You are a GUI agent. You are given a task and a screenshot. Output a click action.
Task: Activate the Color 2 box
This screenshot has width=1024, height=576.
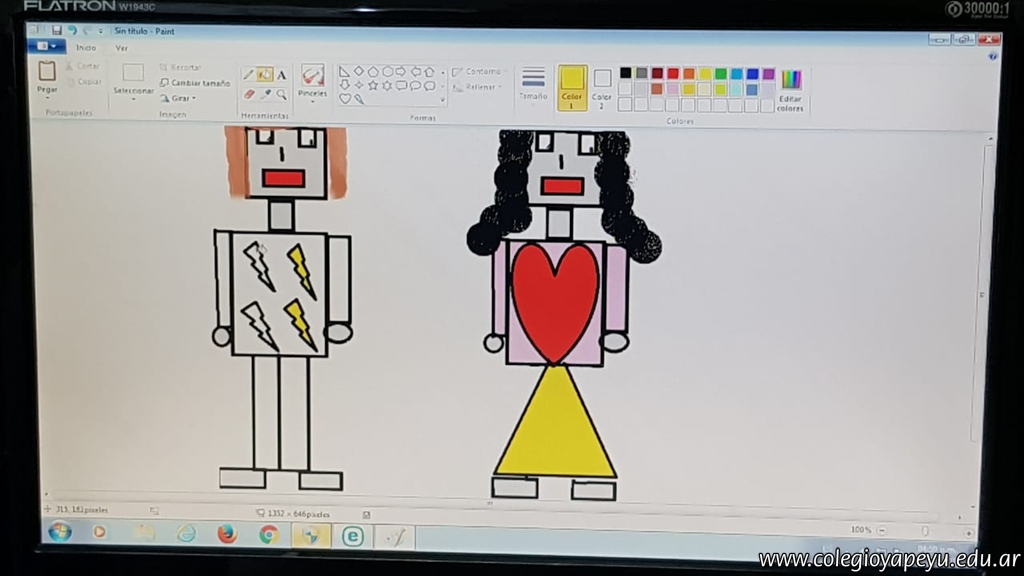[x=602, y=85]
